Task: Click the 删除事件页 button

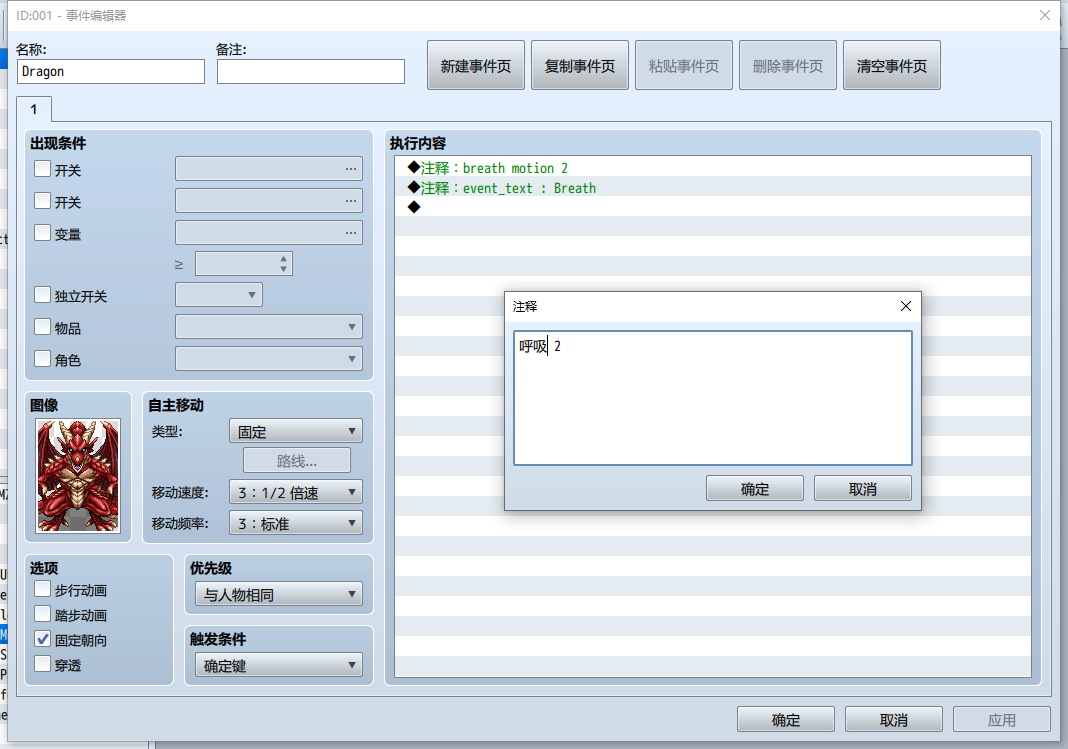Action: [x=787, y=65]
